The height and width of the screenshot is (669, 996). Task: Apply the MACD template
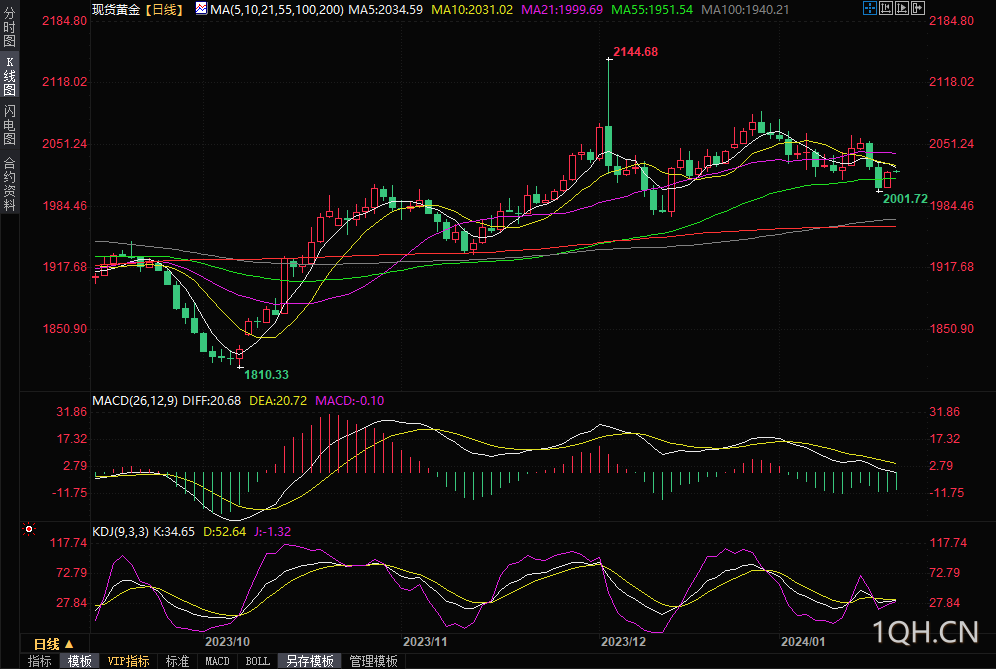217,661
